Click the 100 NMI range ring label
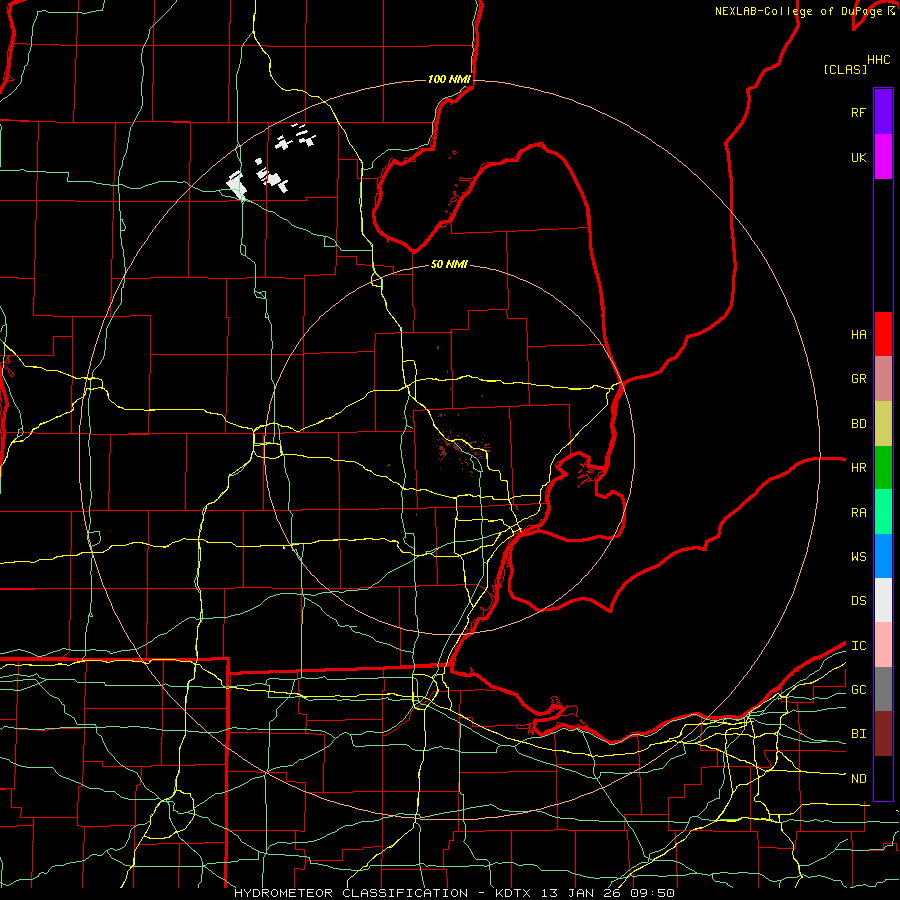The height and width of the screenshot is (900, 900). (x=449, y=79)
